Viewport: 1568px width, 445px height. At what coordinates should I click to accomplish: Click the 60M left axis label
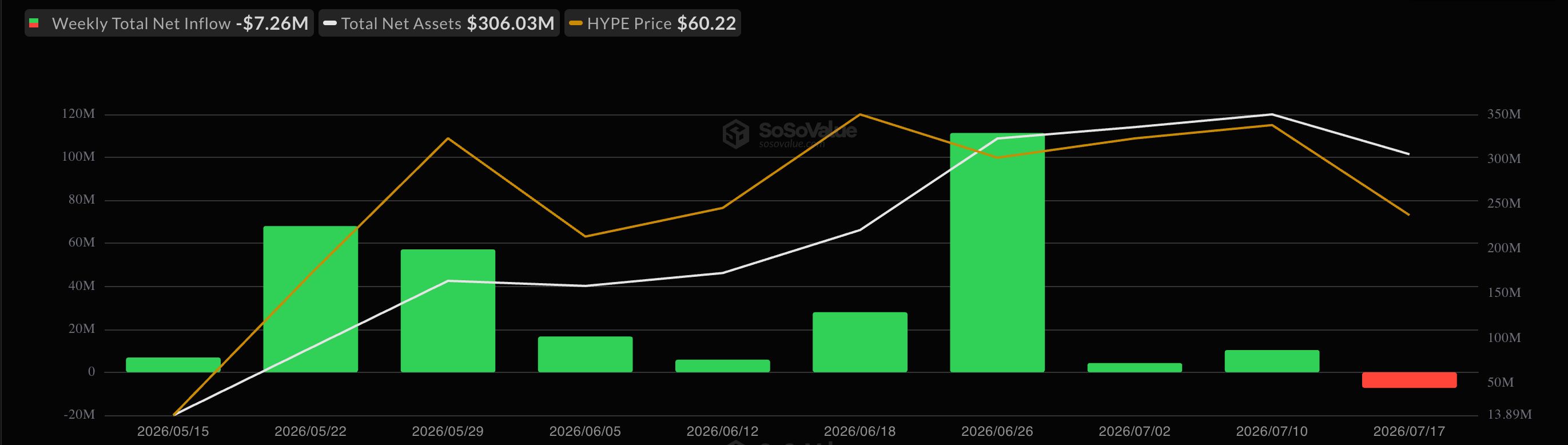tap(82, 243)
